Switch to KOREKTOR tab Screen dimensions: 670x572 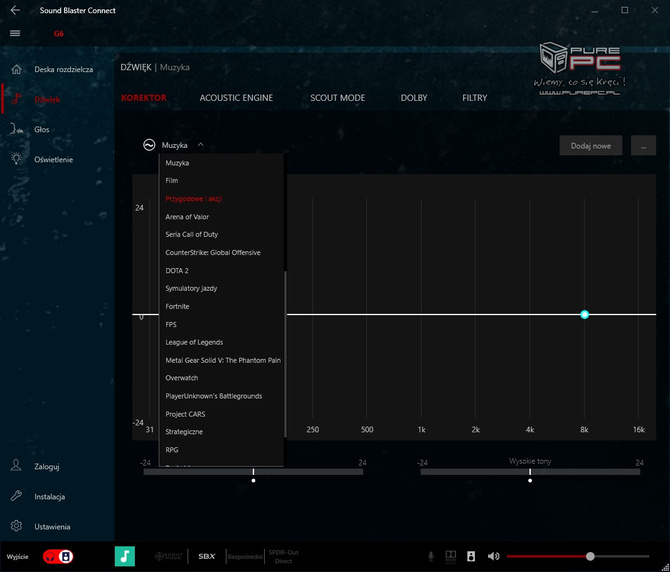(x=144, y=98)
